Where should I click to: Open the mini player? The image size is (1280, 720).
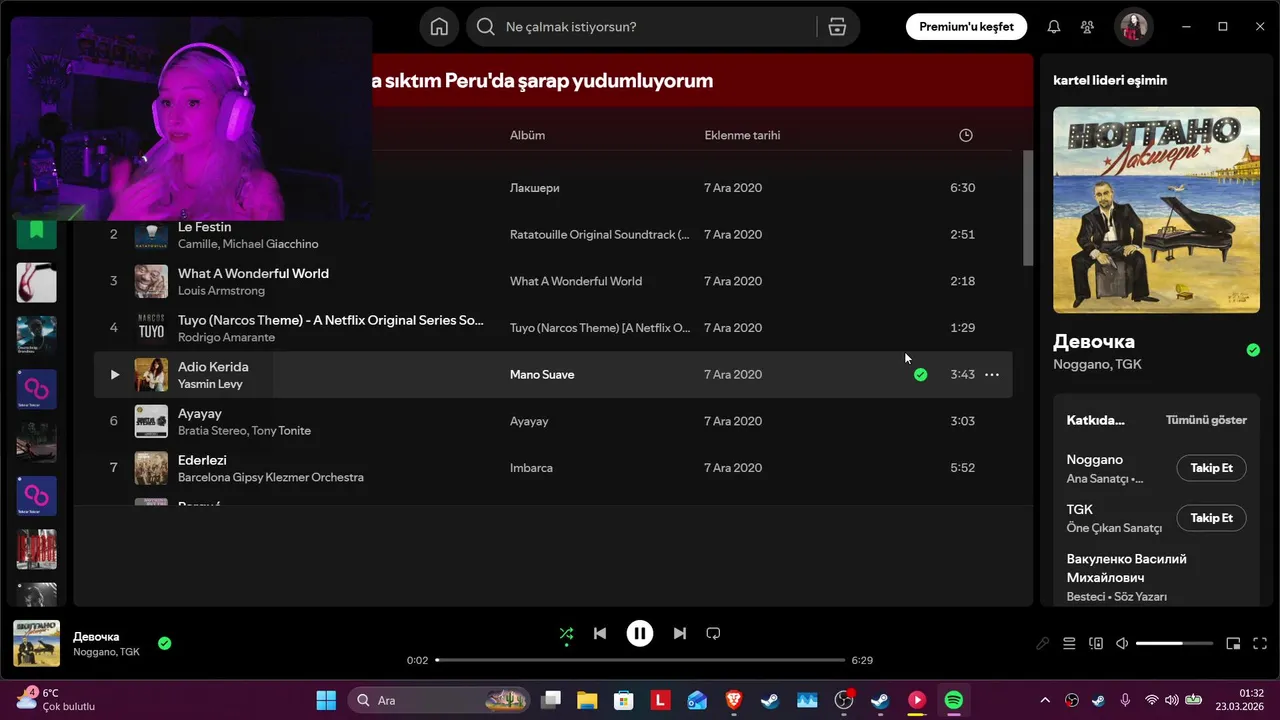(x=1233, y=644)
